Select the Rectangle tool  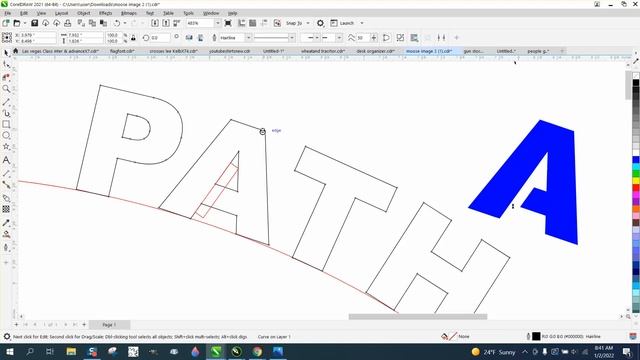[x=6, y=124]
